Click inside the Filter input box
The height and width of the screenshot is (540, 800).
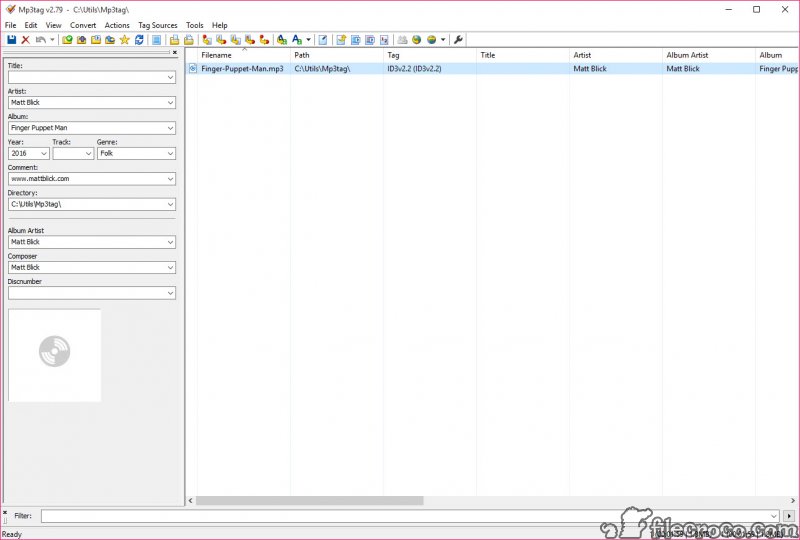click(410, 516)
